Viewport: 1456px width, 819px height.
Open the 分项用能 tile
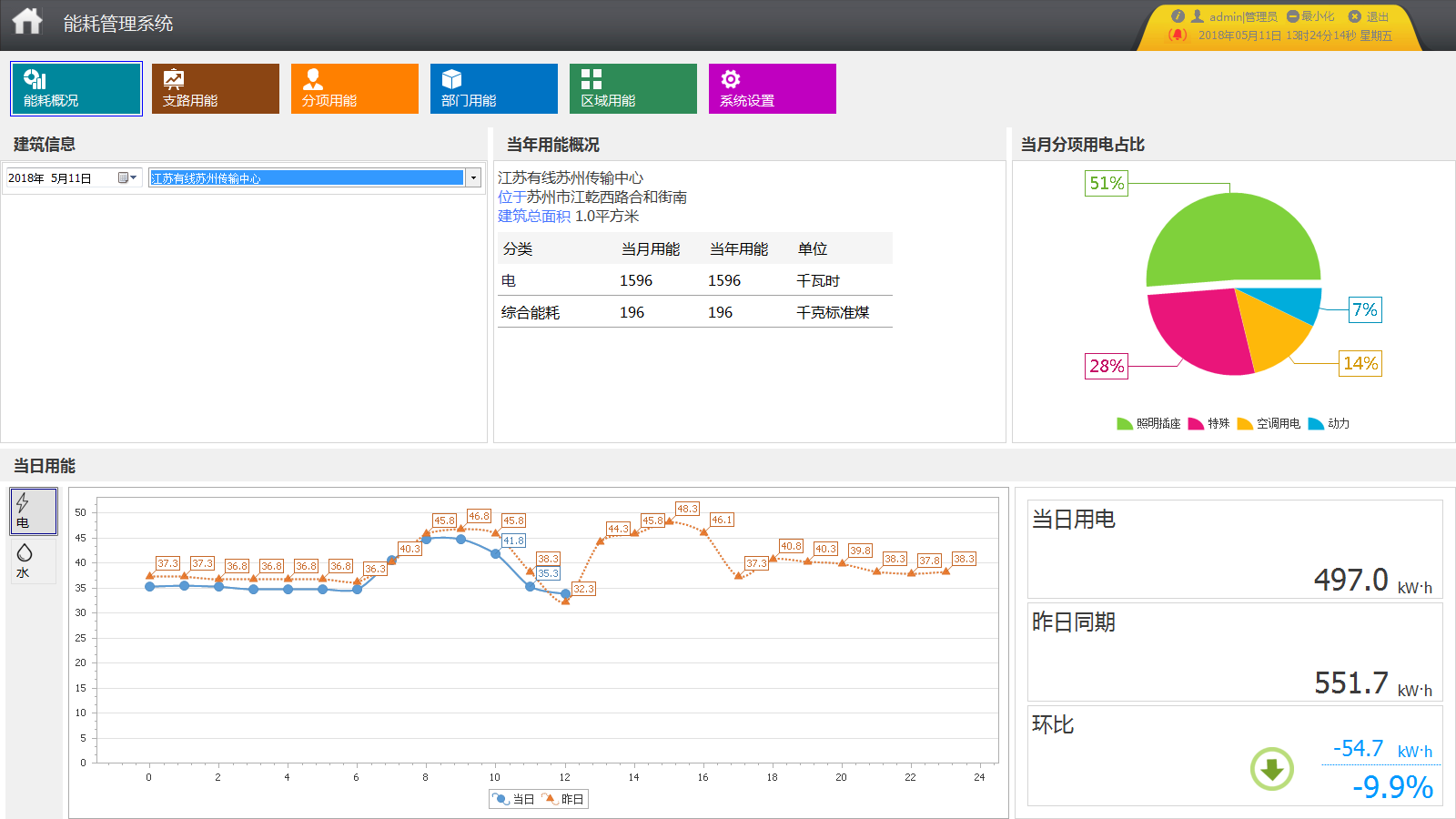tap(355, 88)
